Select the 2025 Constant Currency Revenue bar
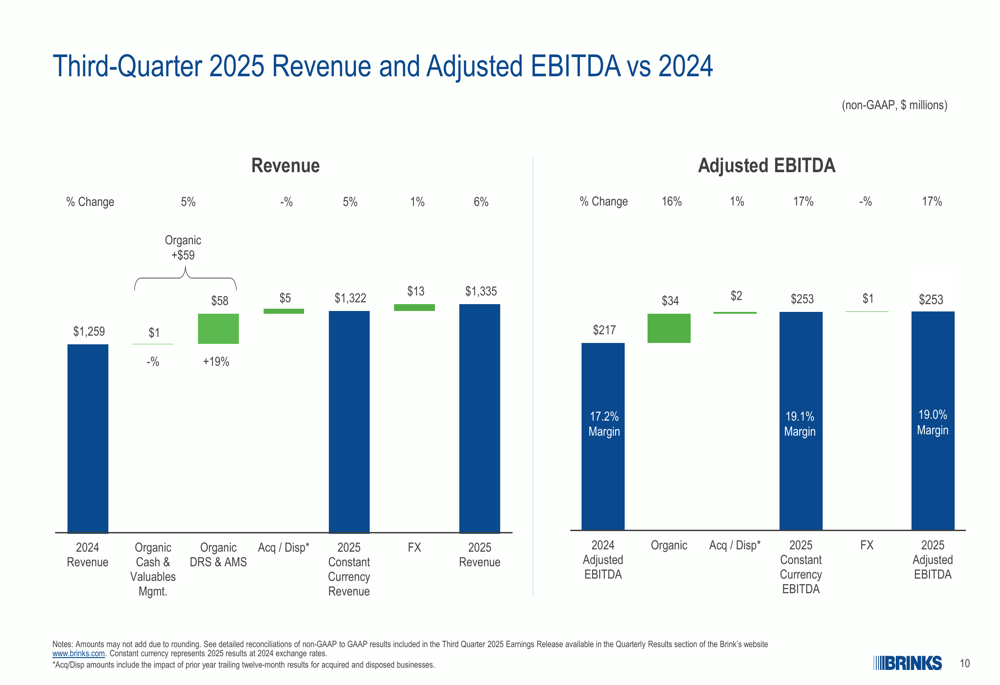The width and height of the screenshot is (1000, 685). coord(349,420)
